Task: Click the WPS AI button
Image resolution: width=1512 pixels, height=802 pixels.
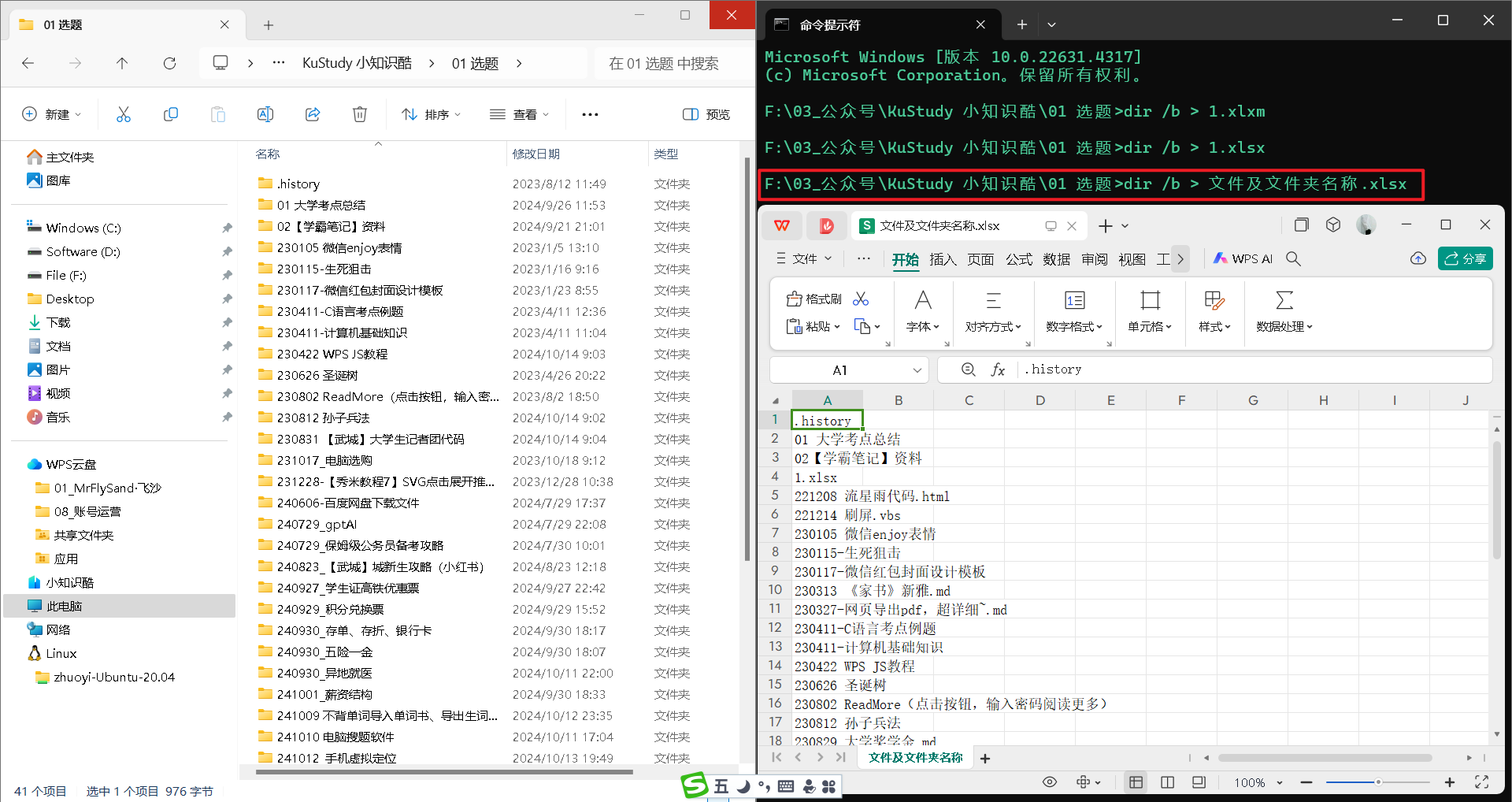Action: pyautogui.click(x=1243, y=258)
